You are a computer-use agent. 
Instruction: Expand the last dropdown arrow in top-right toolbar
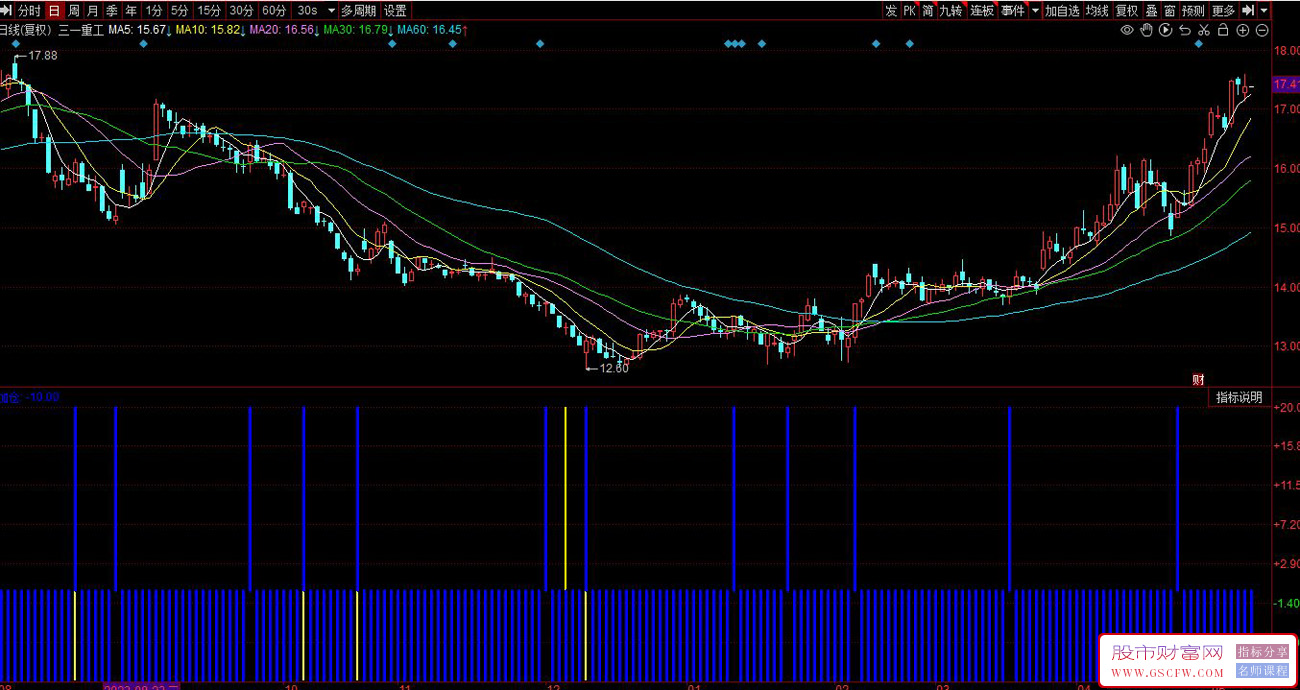[x=1264, y=10]
